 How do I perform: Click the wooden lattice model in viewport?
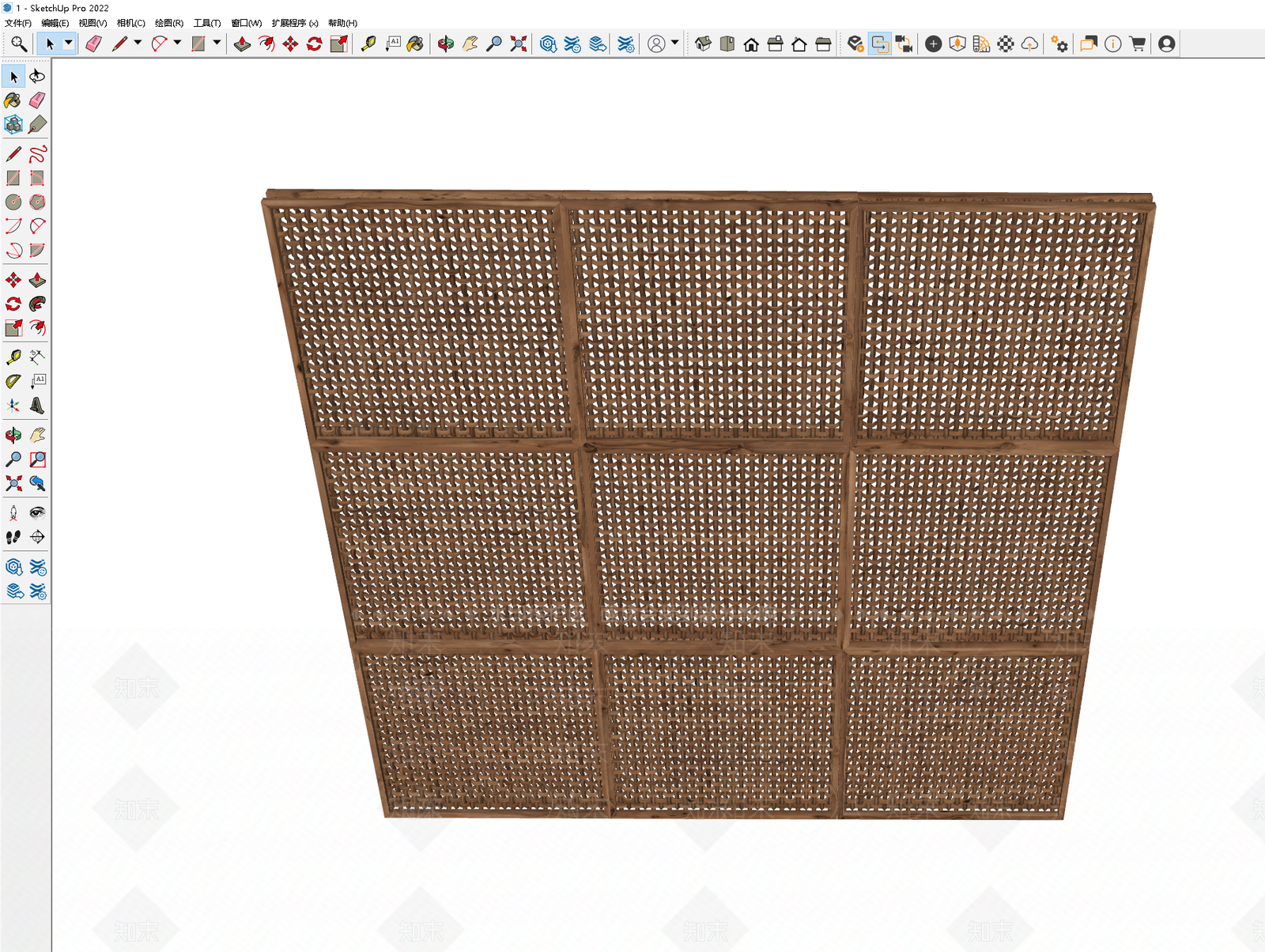click(709, 504)
